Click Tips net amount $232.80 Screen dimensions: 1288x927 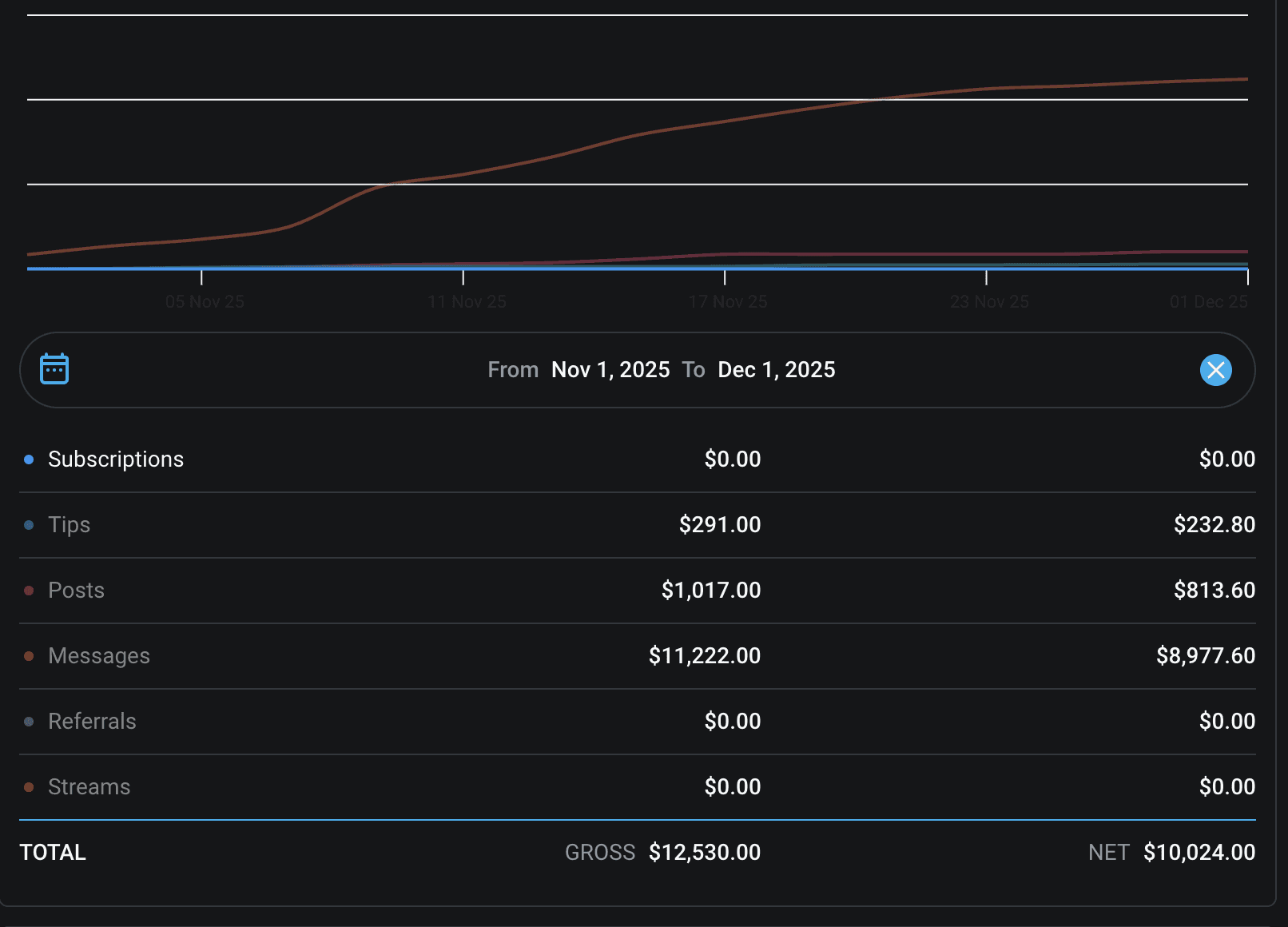1214,525
